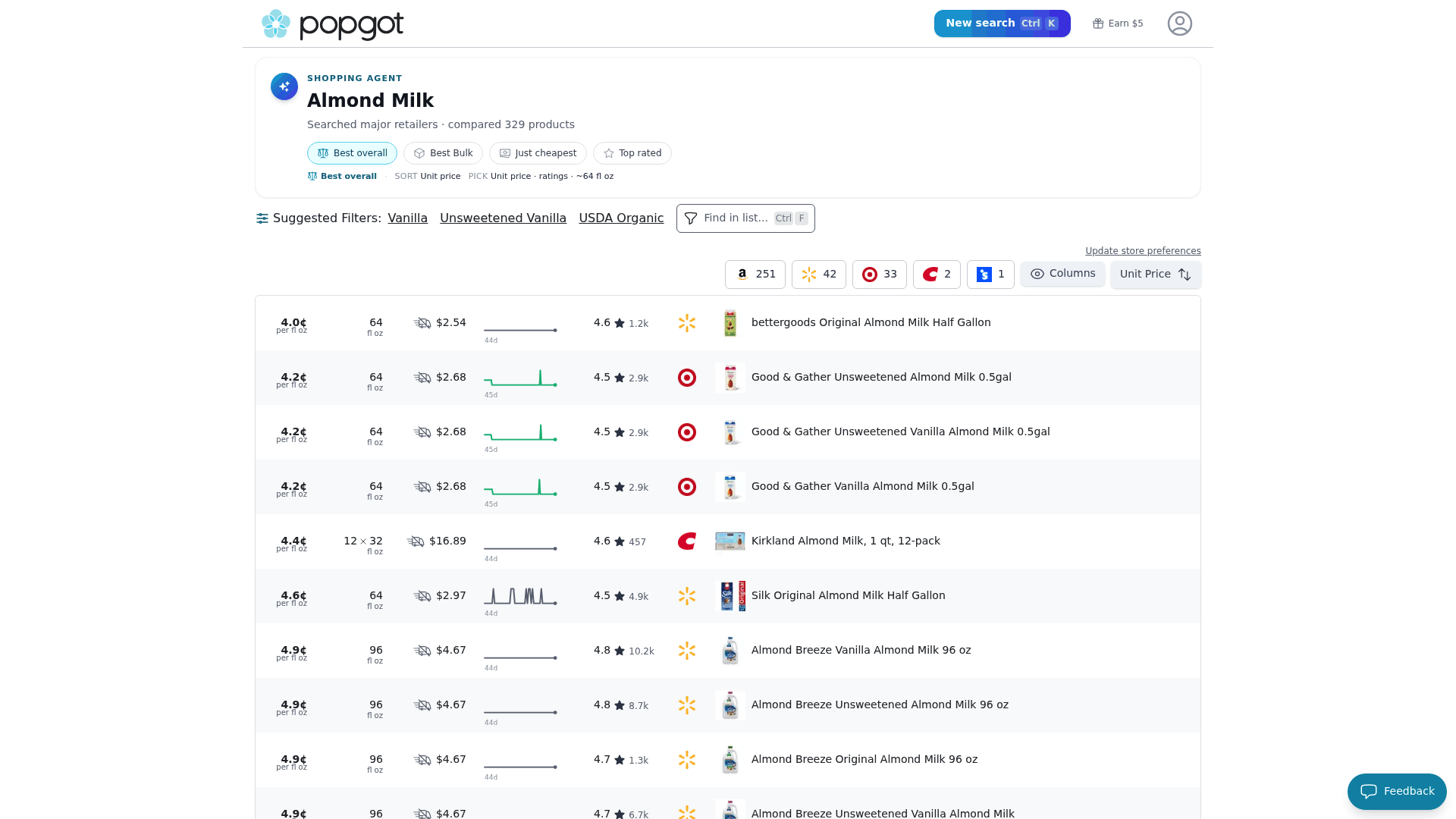Open Update store preferences link
Screen dimensions: 1456x819
[x=1143, y=251]
